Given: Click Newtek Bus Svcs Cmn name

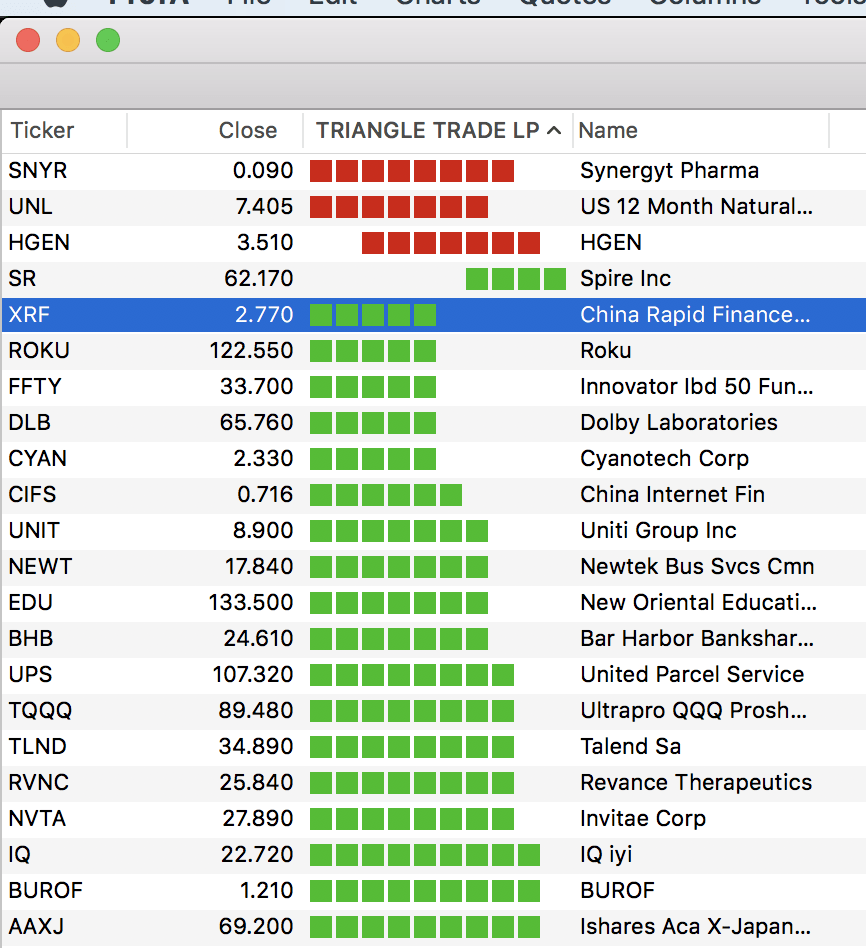Looking at the screenshot, I should (x=697, y=567).
